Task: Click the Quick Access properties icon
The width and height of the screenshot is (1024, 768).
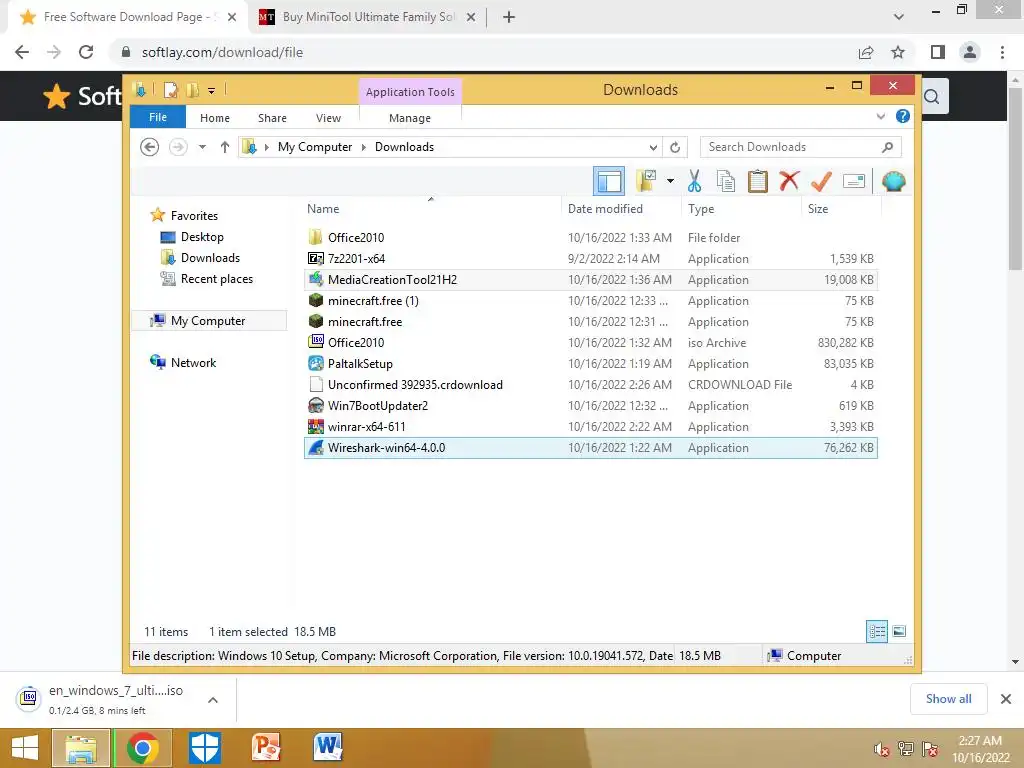Action: [170, 90]
